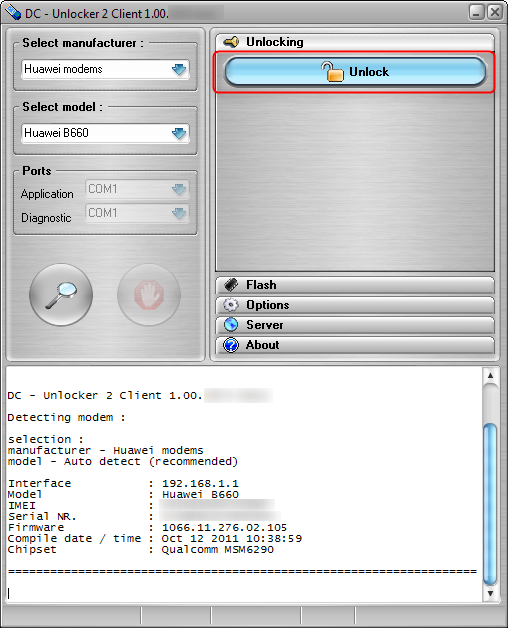Click the key icon beside Unlocking
The image size is (508, 628).
[231, 42]
